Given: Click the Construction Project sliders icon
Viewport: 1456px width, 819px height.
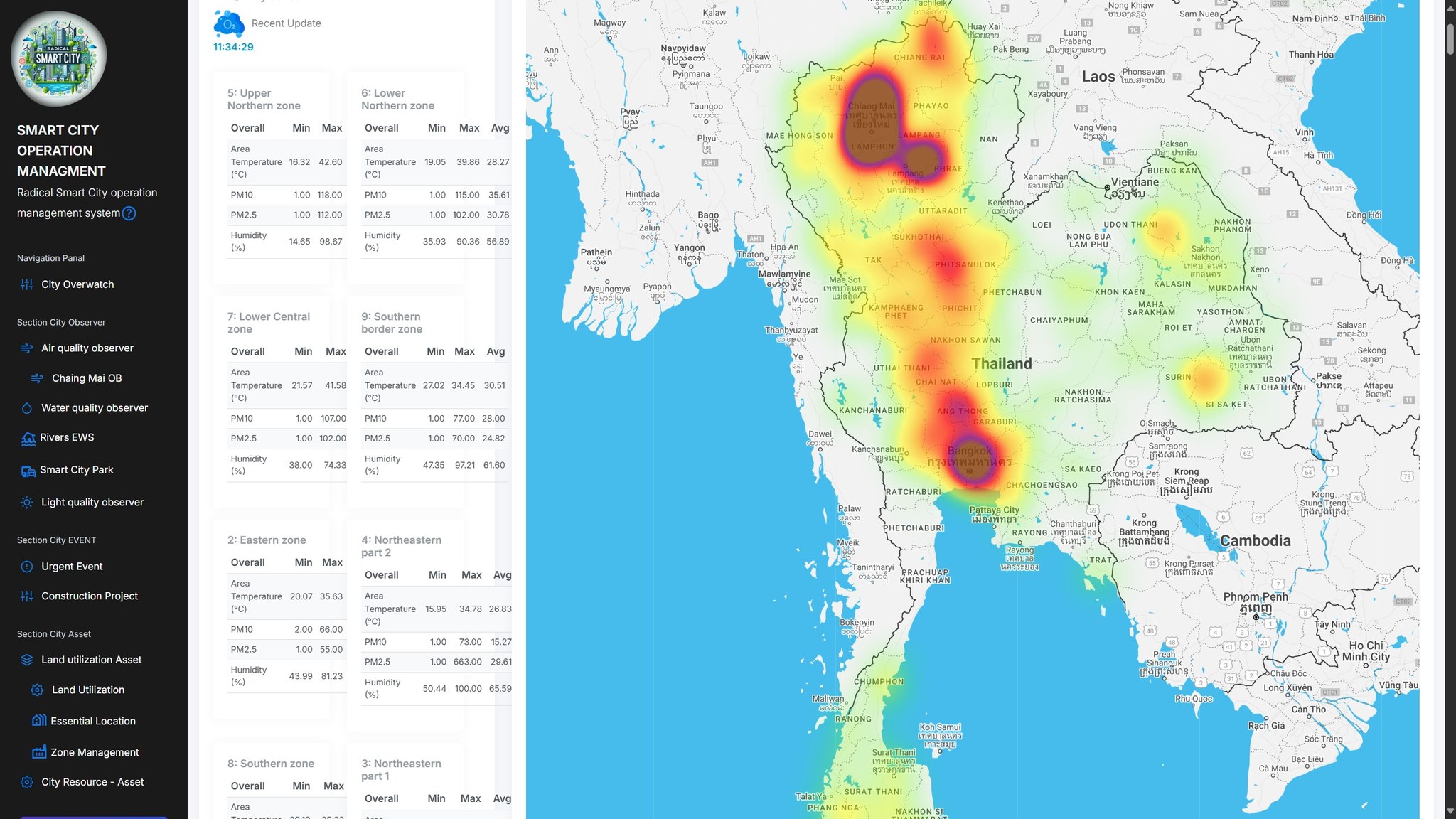Looking at the screenshot, I should pos(27,596).
